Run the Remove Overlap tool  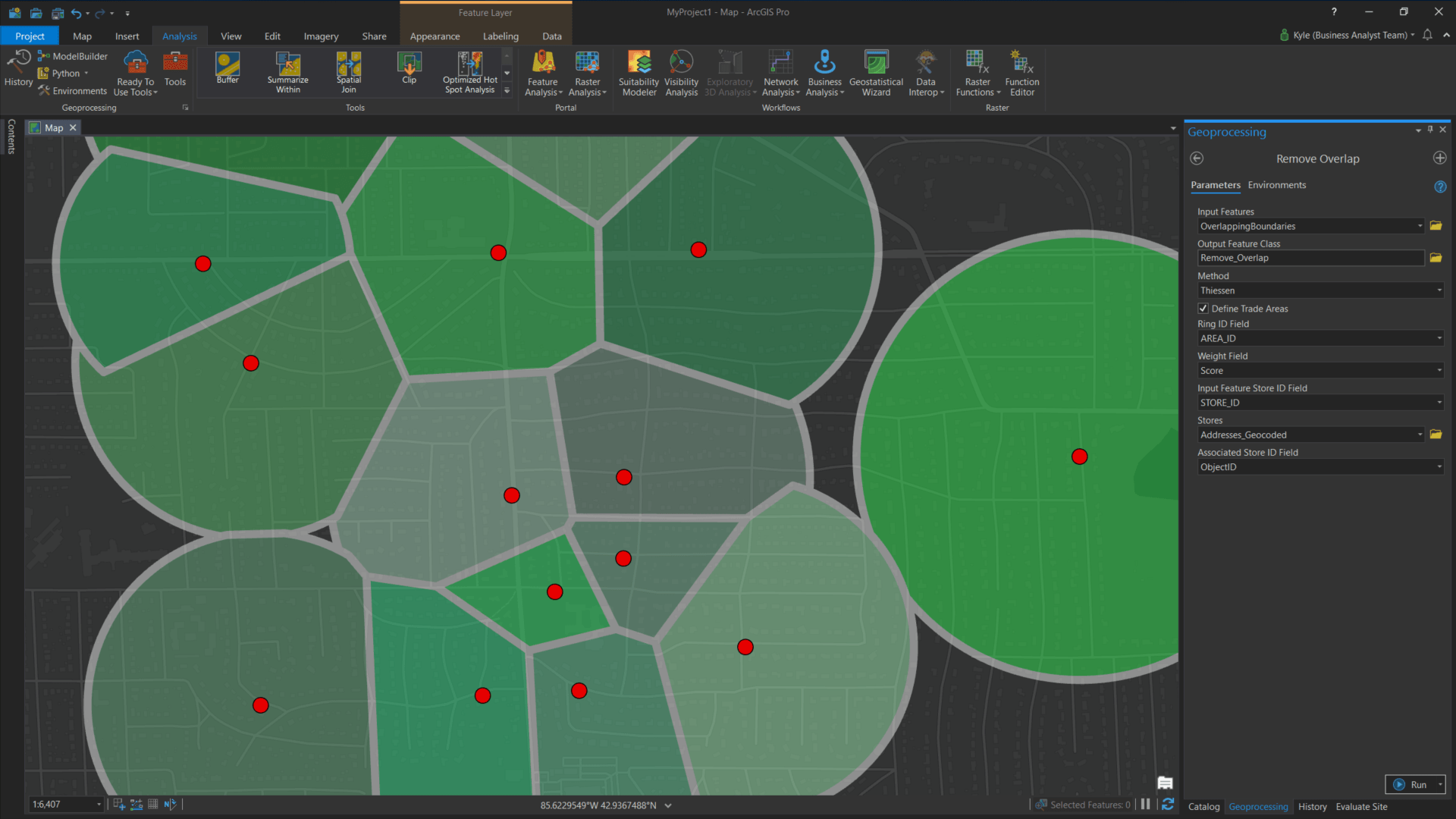coord(1414,784)
